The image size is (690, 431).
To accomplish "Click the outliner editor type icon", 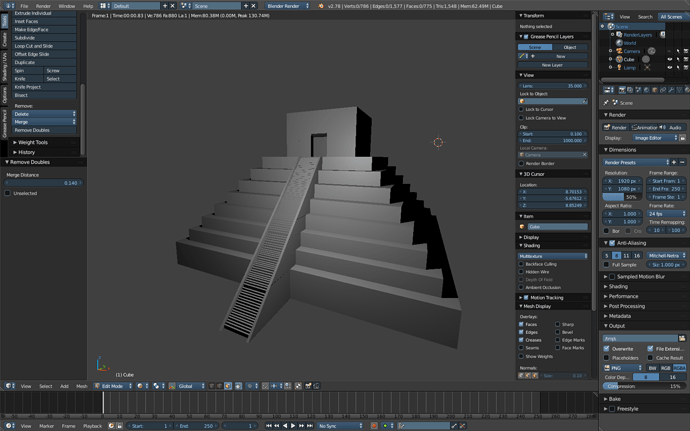I will point(608,17).
